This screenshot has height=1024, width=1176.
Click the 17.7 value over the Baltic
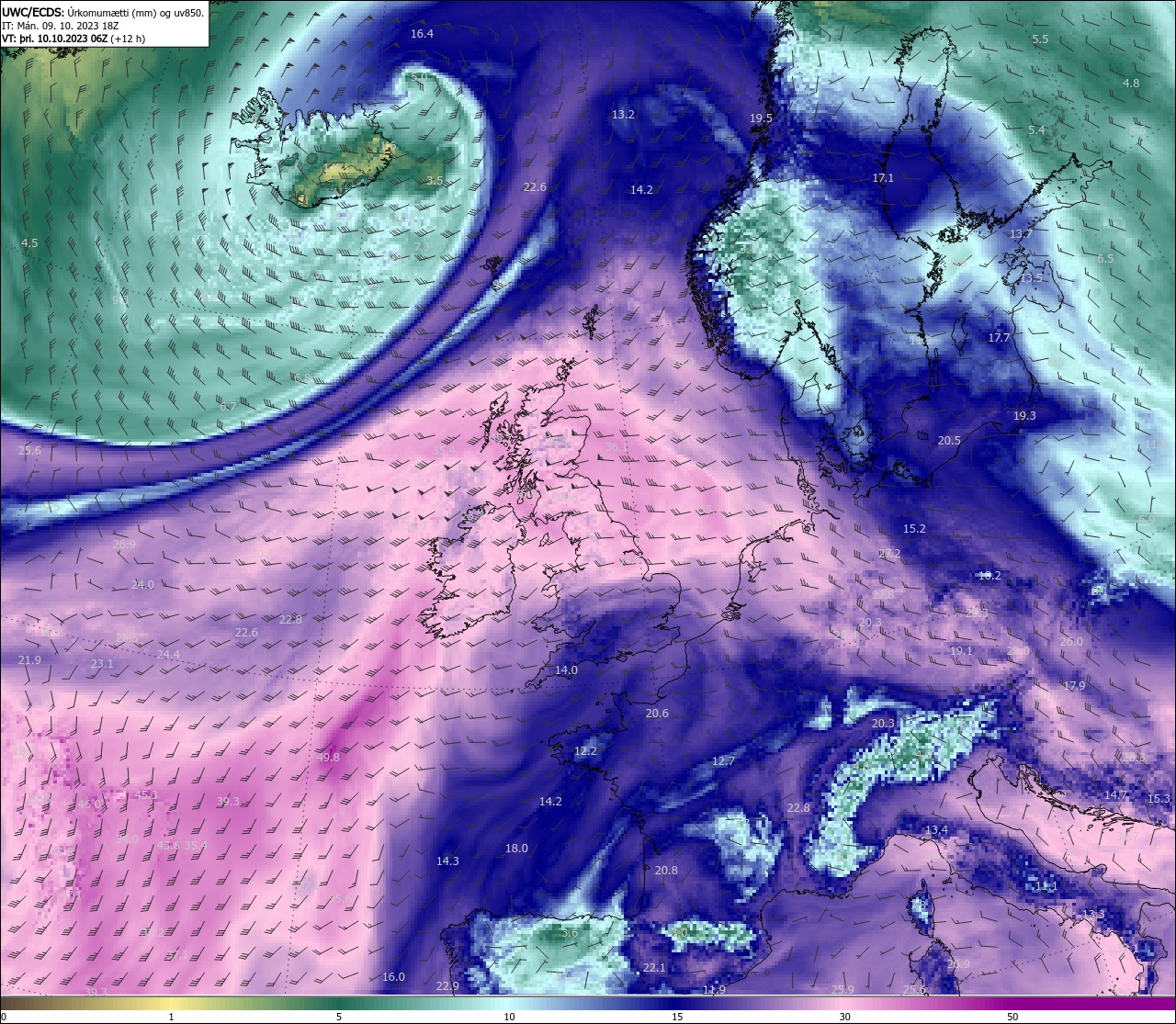pos(999,338)
